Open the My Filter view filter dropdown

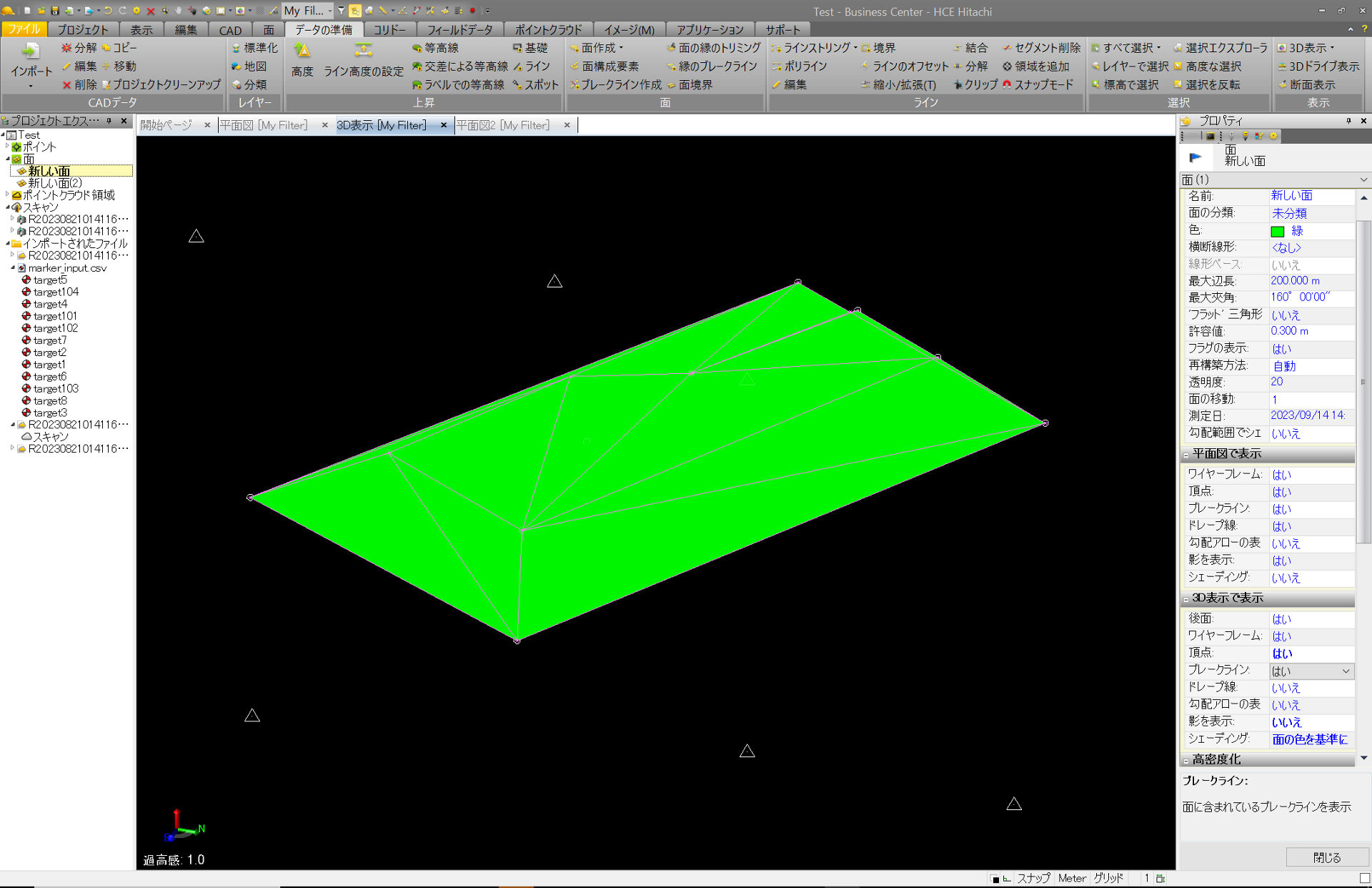pos(330,11)
